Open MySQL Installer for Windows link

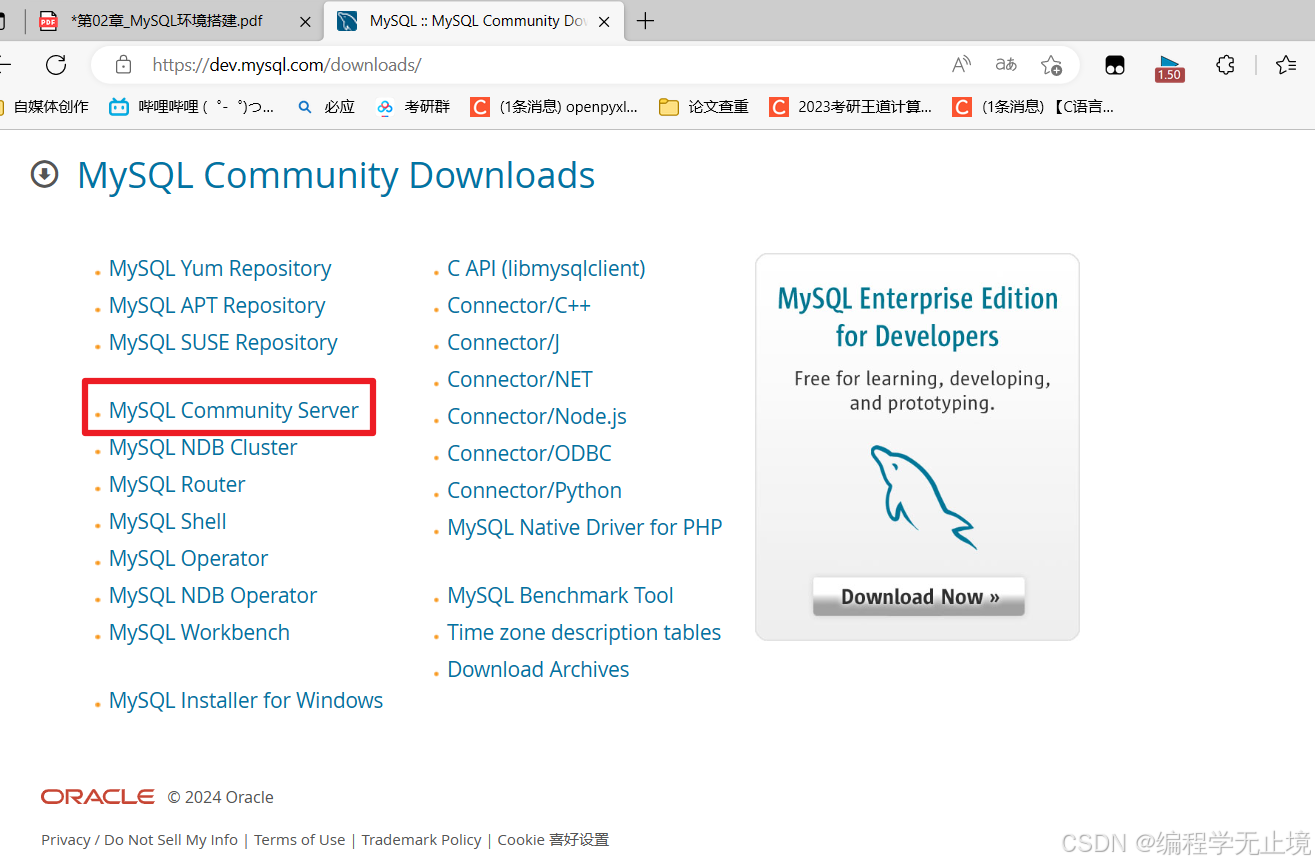246,701
